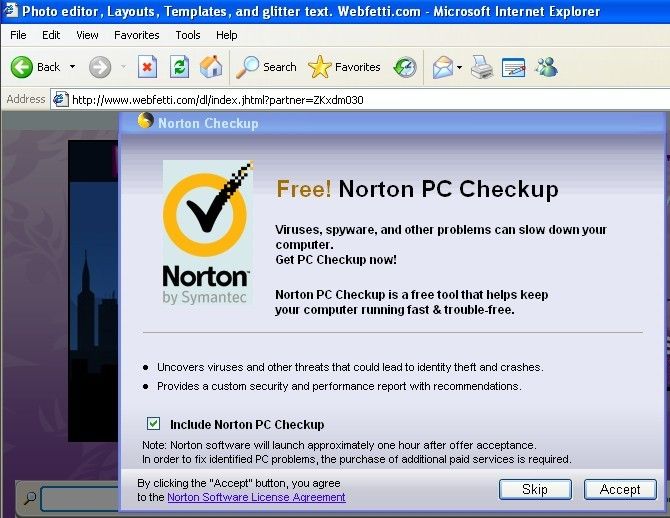Open the Messenger people icon
Viewport: 670px width, 518px height.
(x=547, y=67)
